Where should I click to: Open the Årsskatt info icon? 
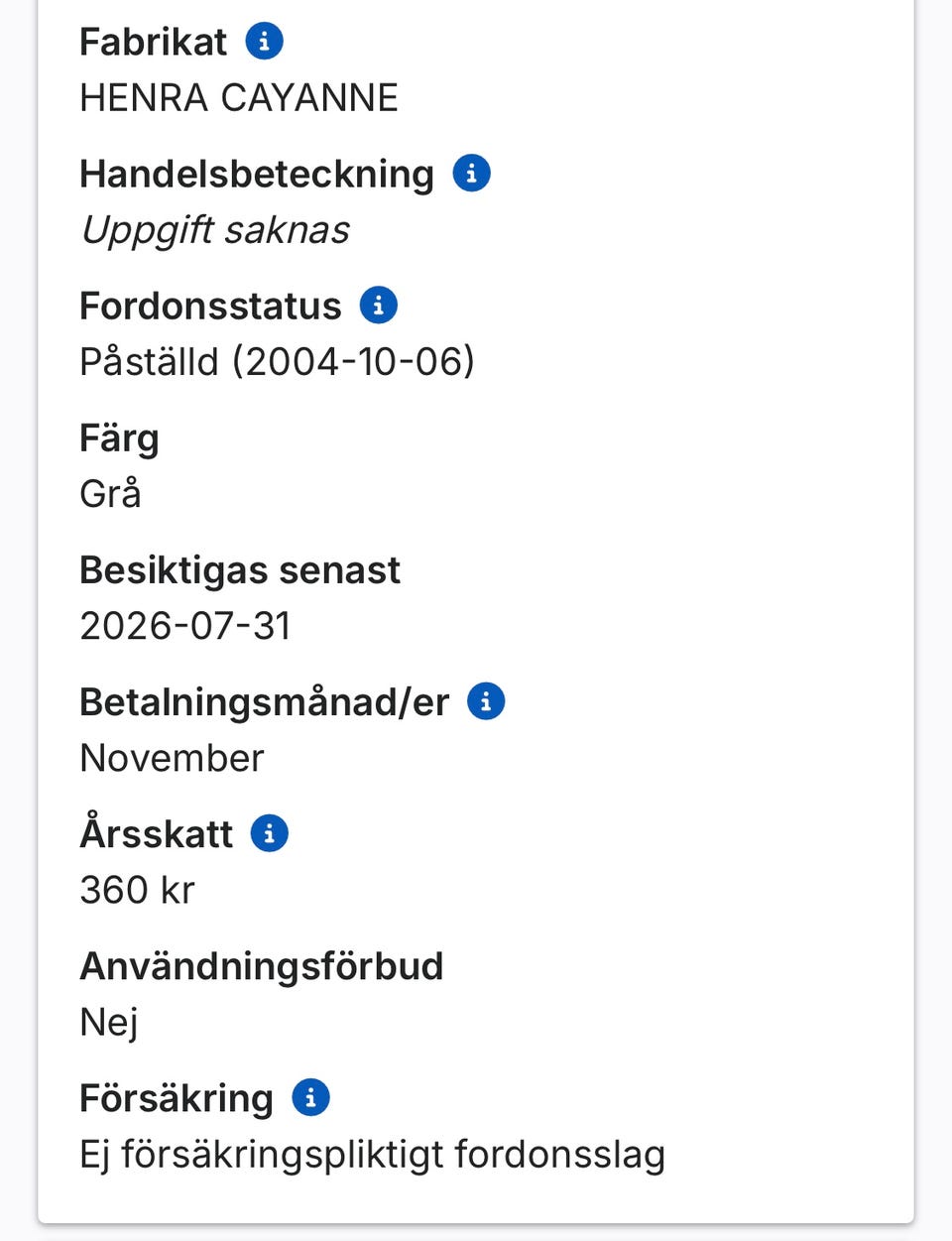269,833
